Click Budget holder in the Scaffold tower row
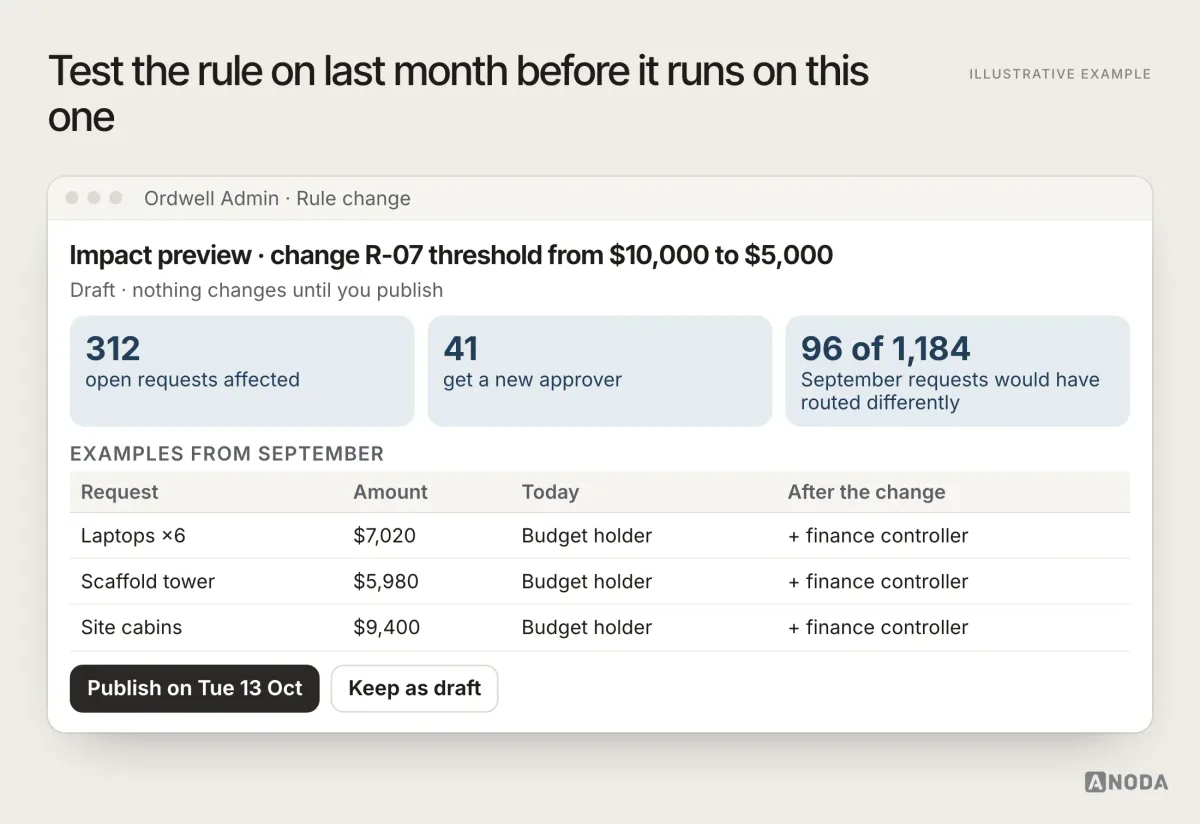This screenshot has height=824, width=1200. tap(587, 582)
